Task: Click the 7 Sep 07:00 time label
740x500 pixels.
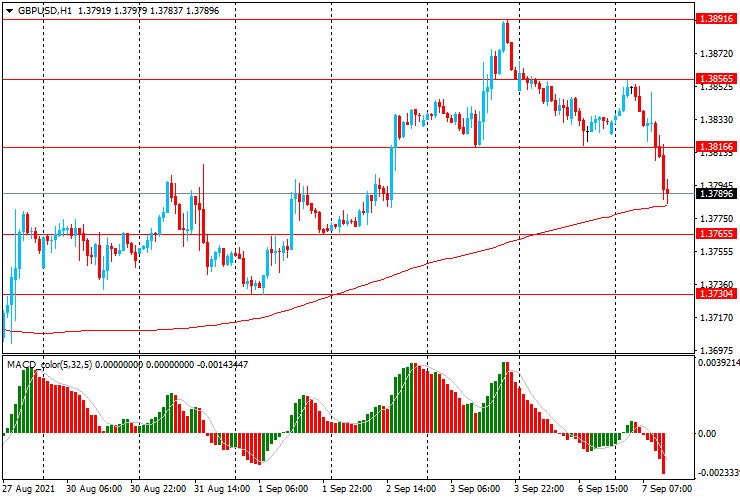Action: (x=667, y=488)
